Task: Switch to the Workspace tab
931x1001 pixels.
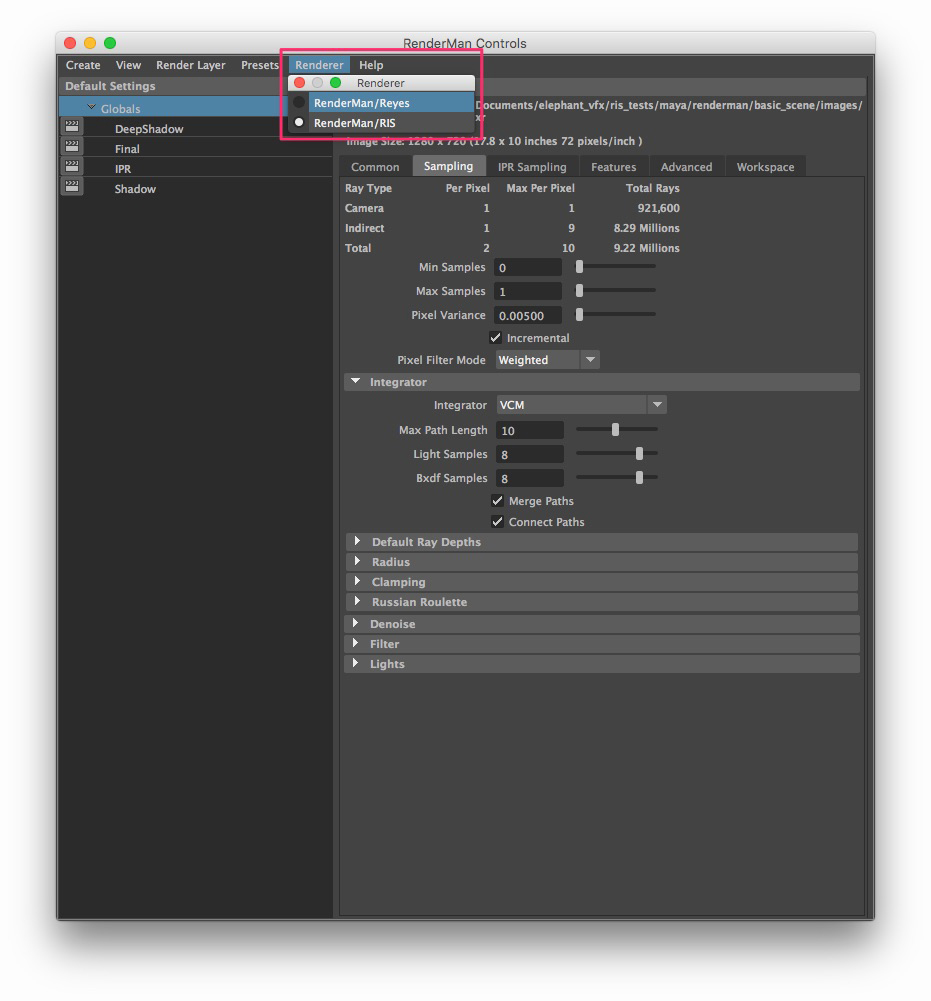Action: 765,167
